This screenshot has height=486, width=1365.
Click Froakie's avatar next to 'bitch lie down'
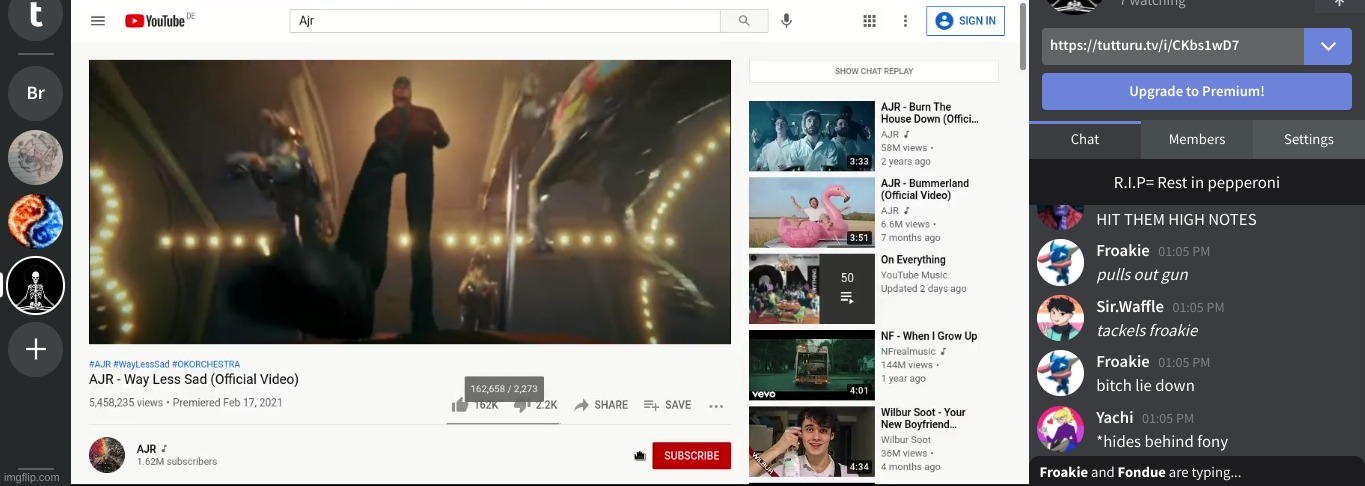pyautogui.click(x=1060, y=374)
